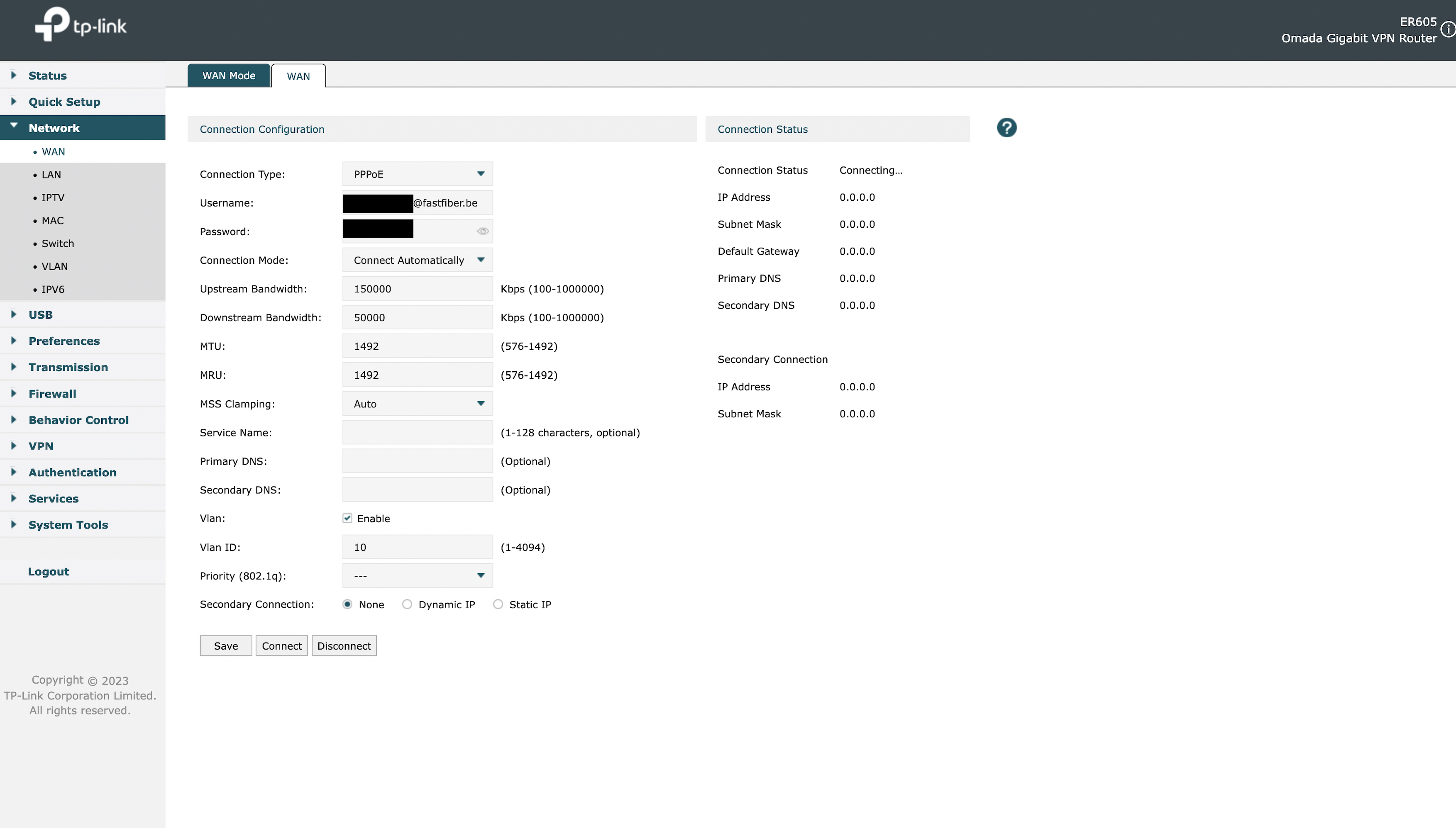Image resolution: width=1456 pixels, height=828 pixels.
Task: Open the LAN submenu item
Action: point(51,175)
